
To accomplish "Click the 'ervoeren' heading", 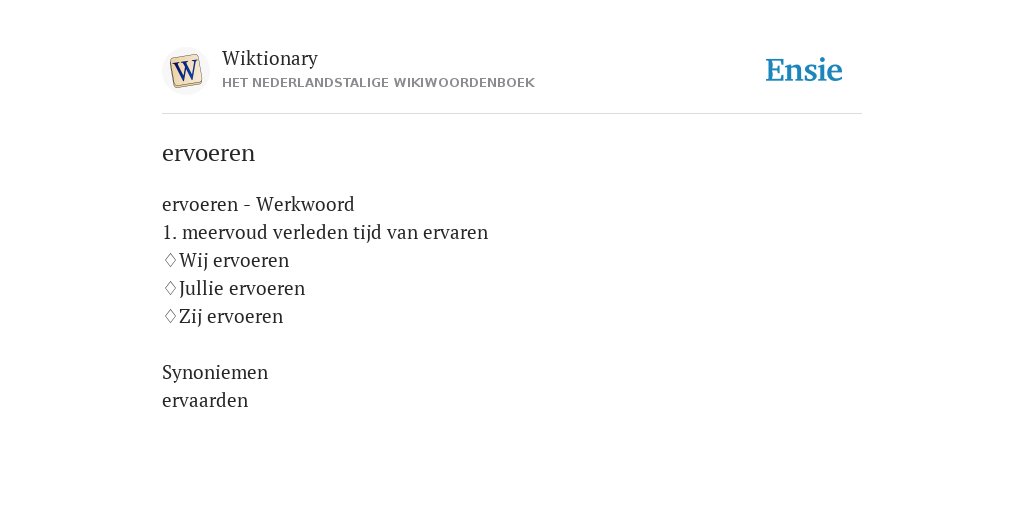I will pyautogui.click(x=208, y=153).
